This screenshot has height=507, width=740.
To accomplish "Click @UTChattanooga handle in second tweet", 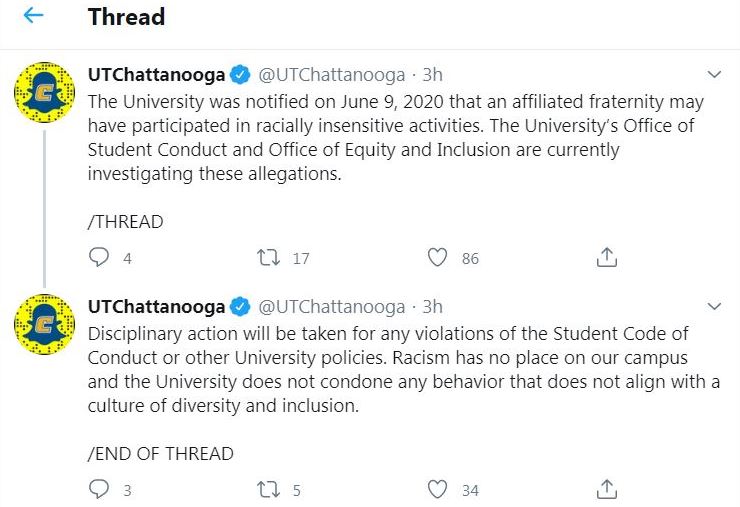I will pos(332,307).
